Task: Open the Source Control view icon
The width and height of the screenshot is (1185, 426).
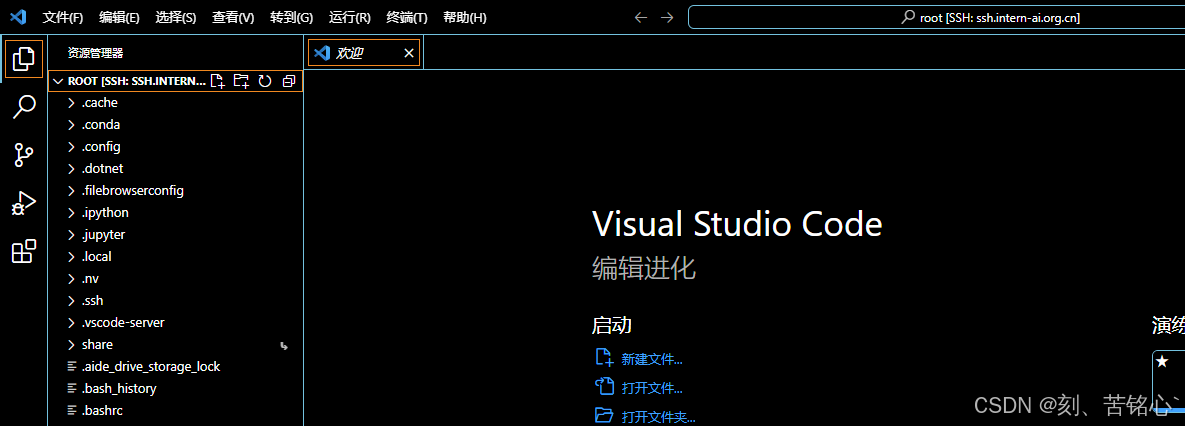Action: click(23, 156)
